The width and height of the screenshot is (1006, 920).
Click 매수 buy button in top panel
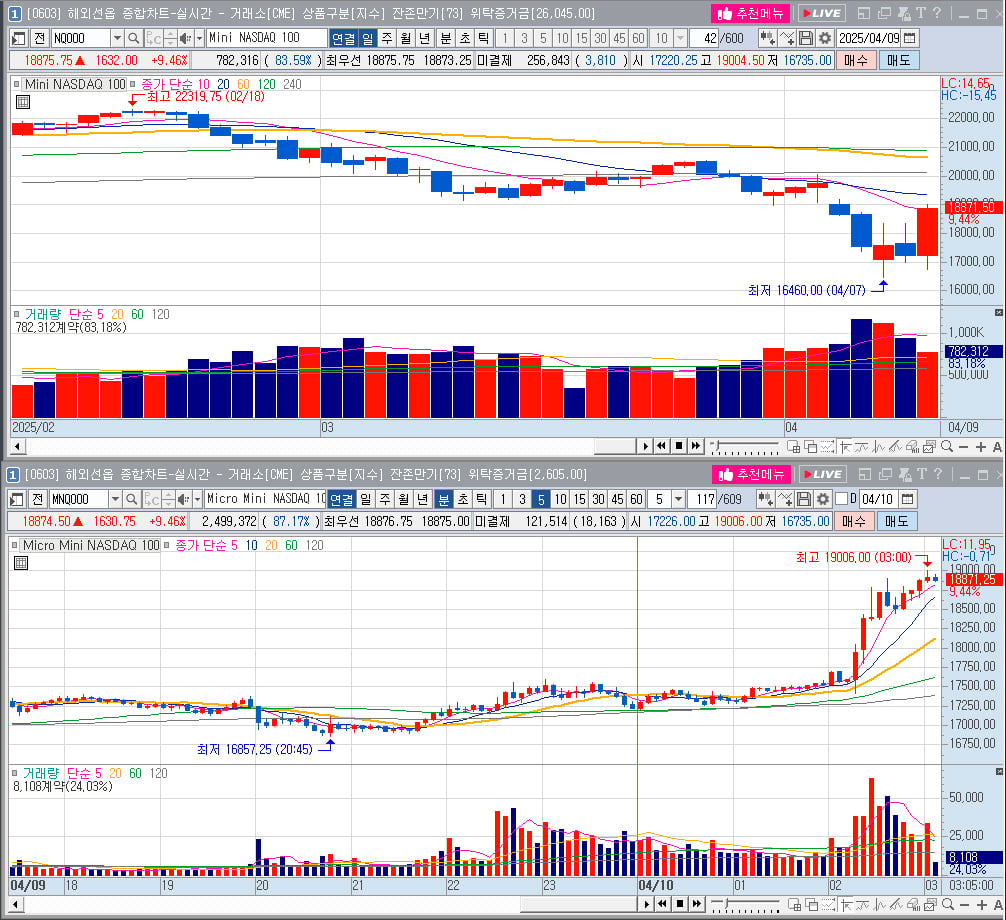pos(856,60)
